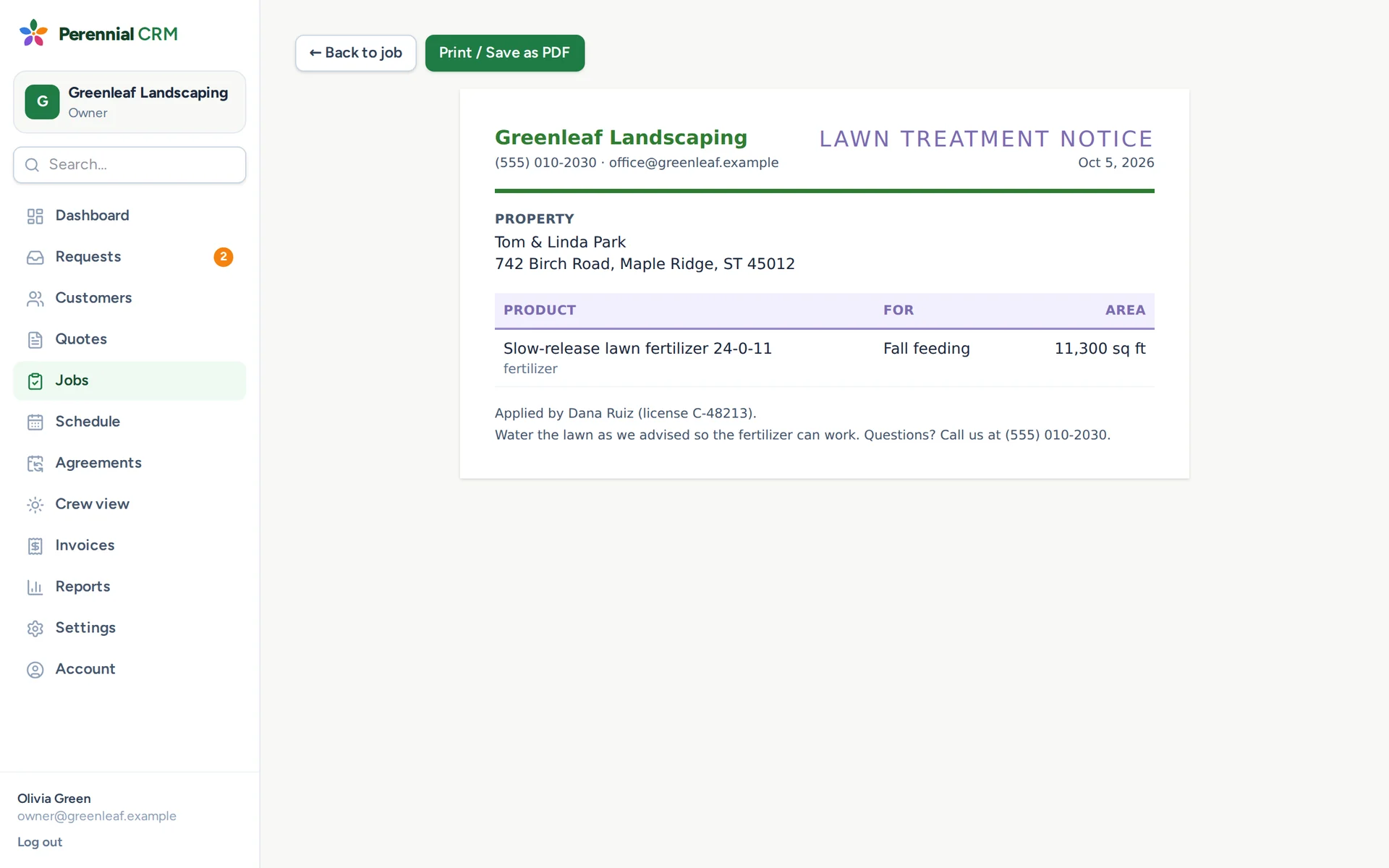Click the orange Requests badge showing 2
The image size is (1389, 868).
click(x=223, y=257)
